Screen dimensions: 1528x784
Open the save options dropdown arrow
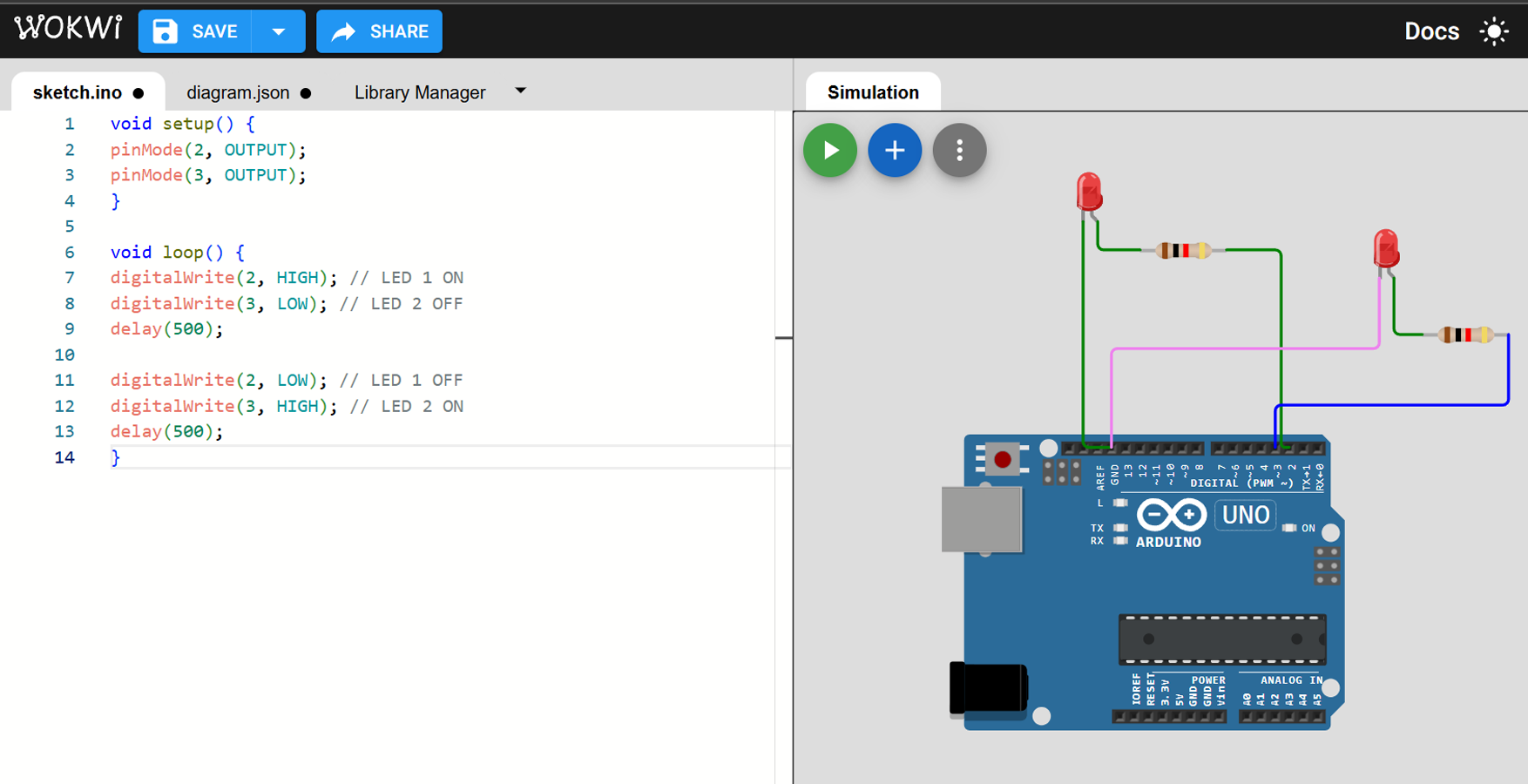[279, 31]
